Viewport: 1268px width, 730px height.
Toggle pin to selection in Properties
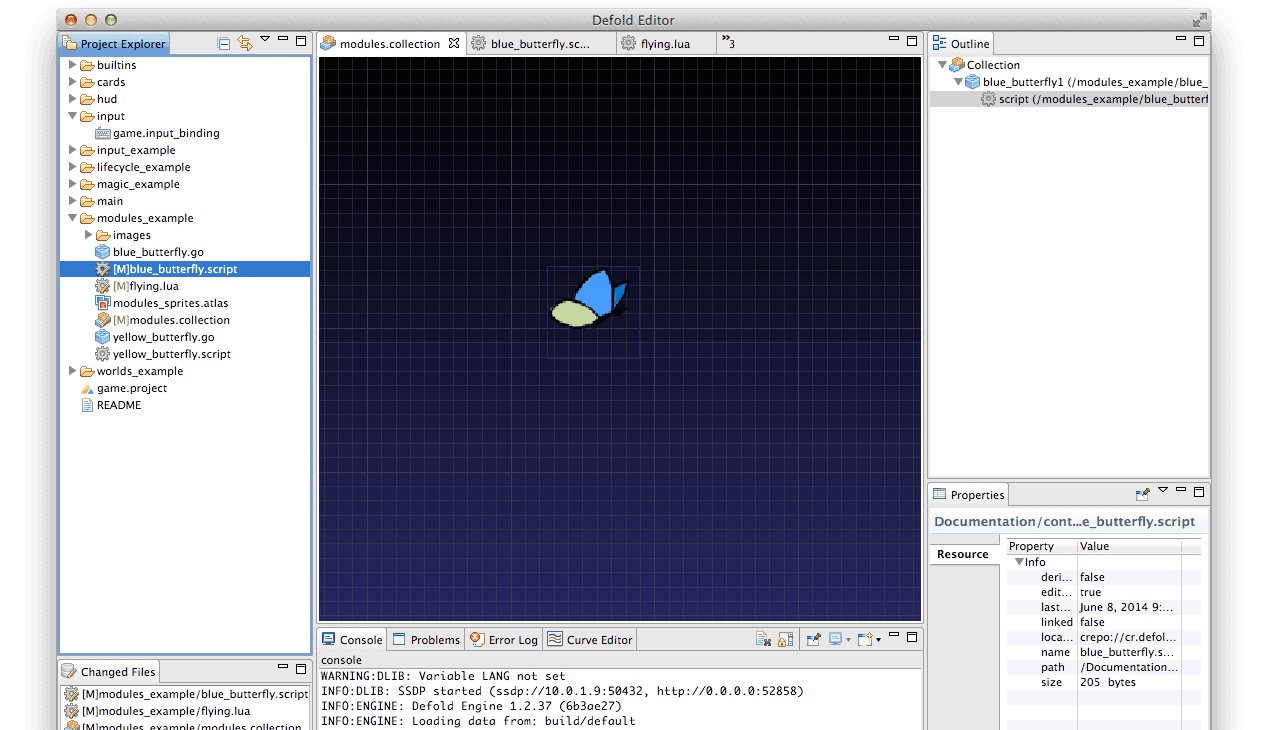tap(1142, 494)
